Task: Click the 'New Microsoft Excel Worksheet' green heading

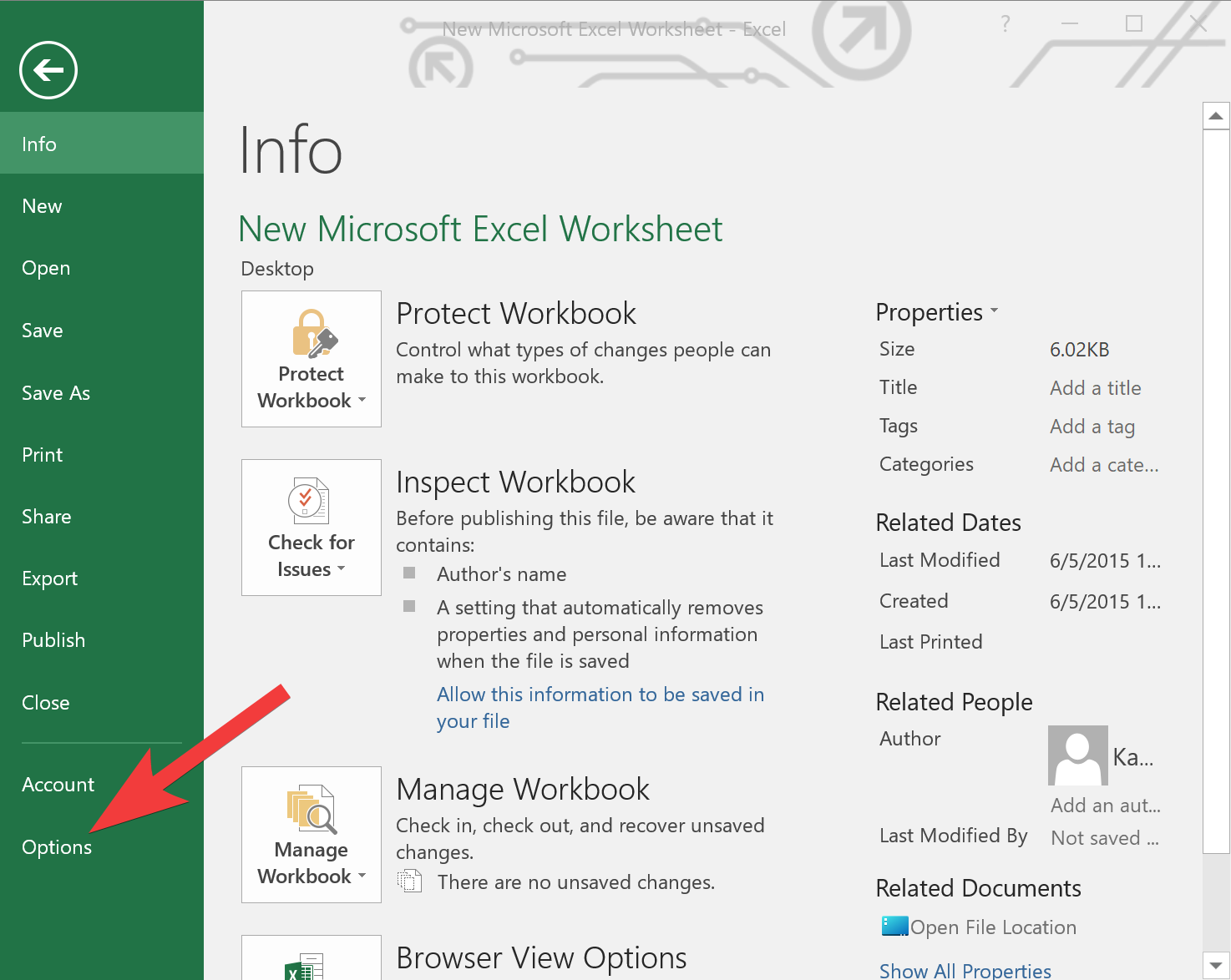Action: point(480,230)
